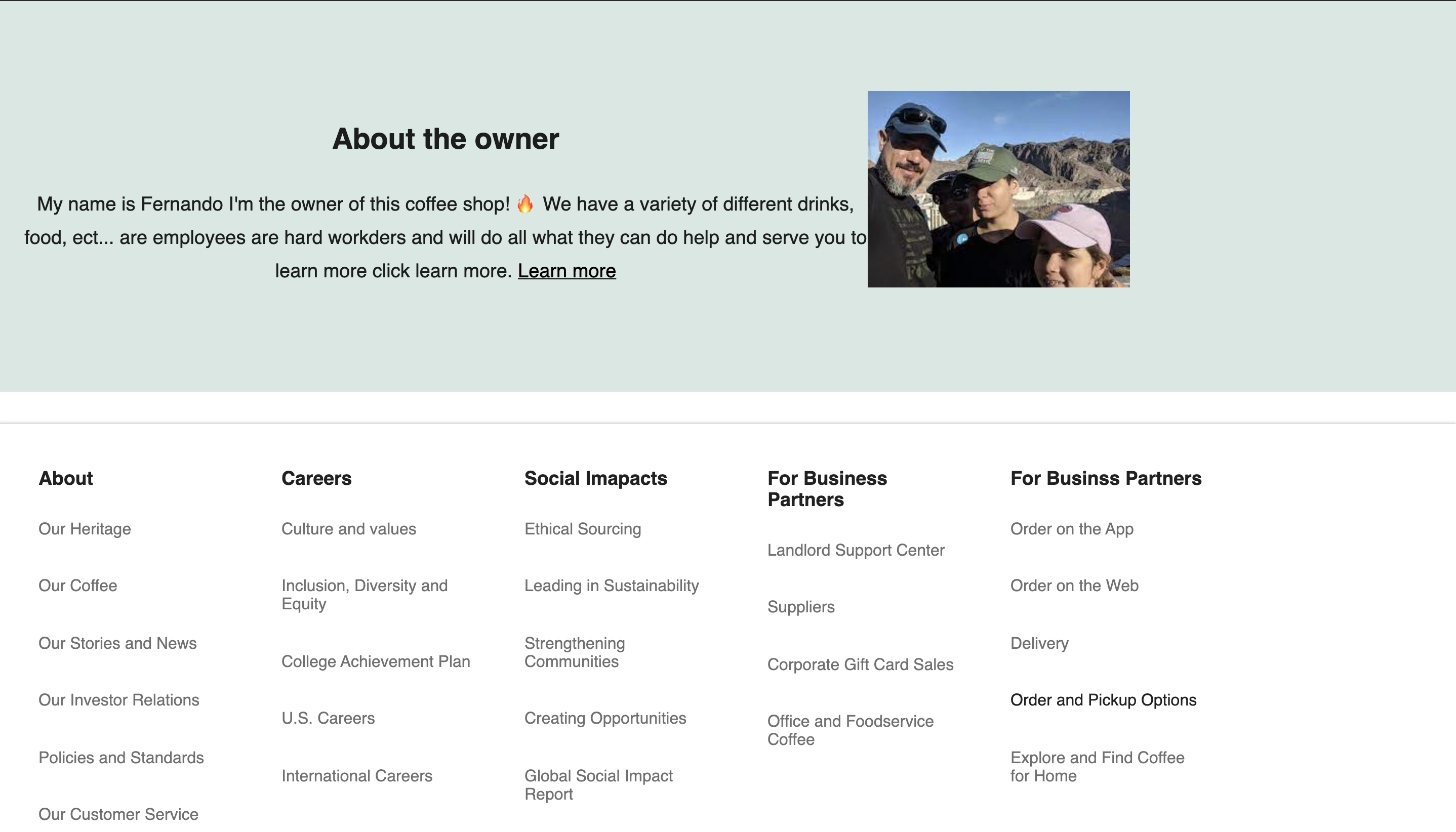Open Culture and values page

click(348, 529)
